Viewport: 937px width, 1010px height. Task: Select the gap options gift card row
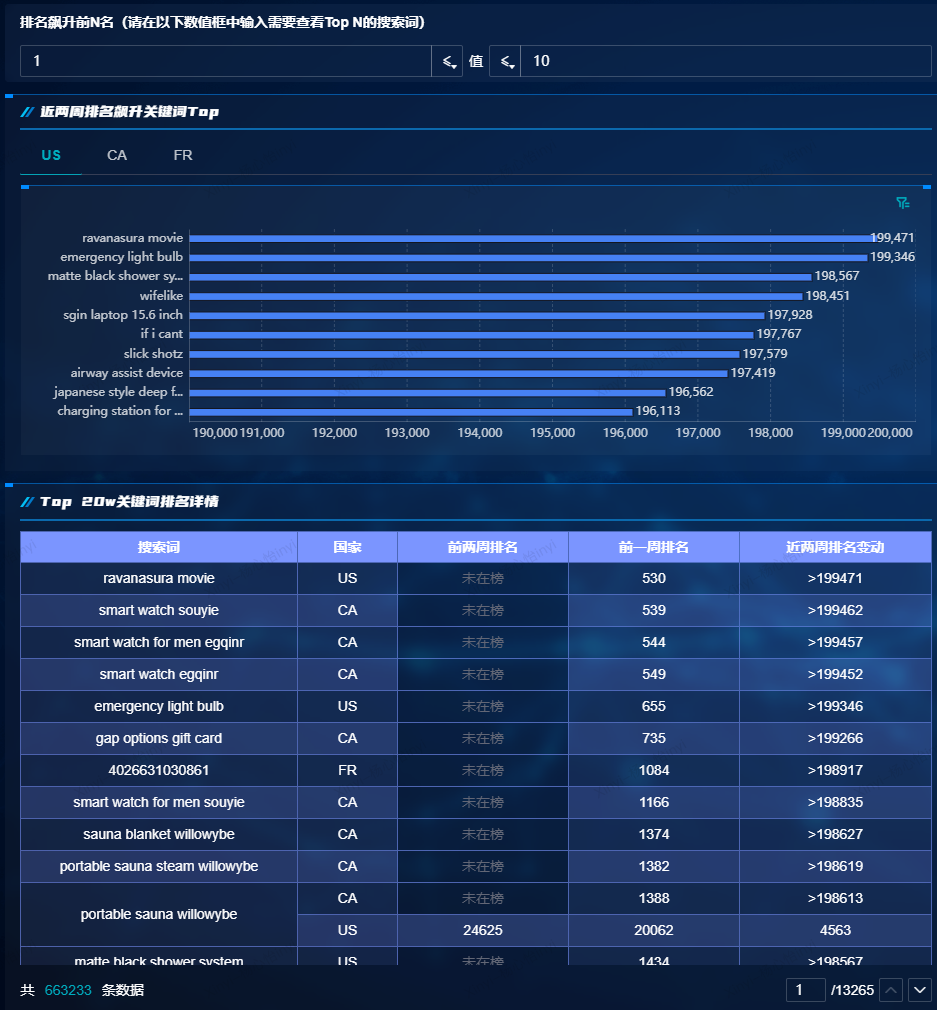tap(159, 738)
